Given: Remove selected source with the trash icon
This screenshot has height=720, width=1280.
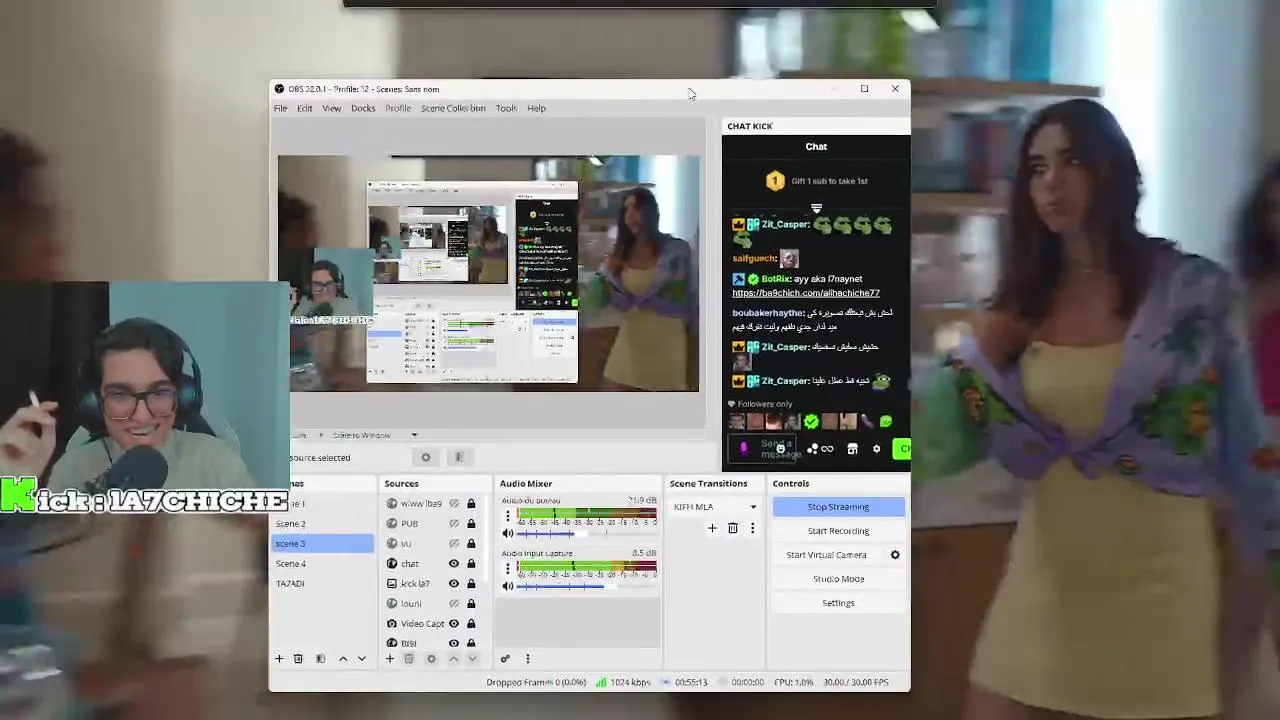Looking at the screenshot, I should coord(408,658).
